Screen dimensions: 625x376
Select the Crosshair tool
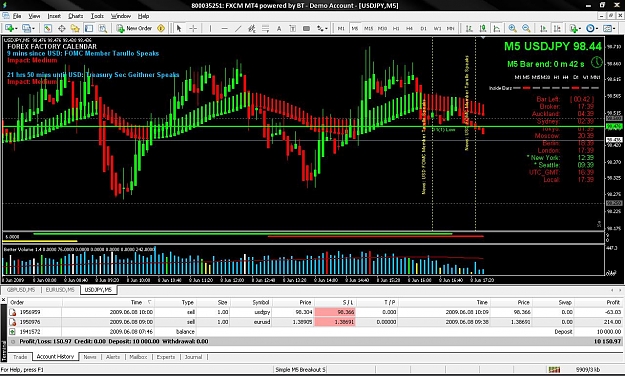(x=193, y=28)
